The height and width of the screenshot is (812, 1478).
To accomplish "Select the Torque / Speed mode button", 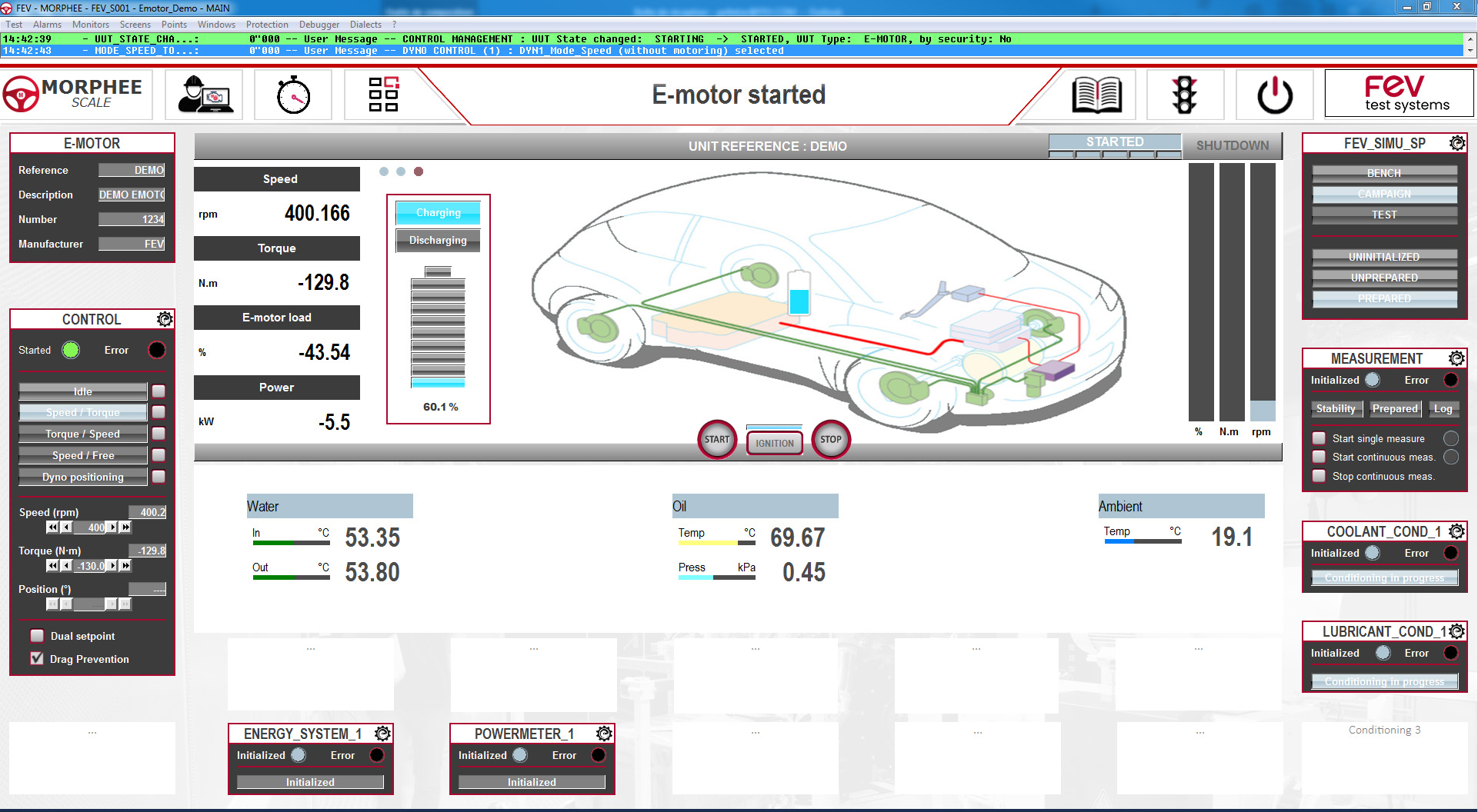I will coord(83,434).
